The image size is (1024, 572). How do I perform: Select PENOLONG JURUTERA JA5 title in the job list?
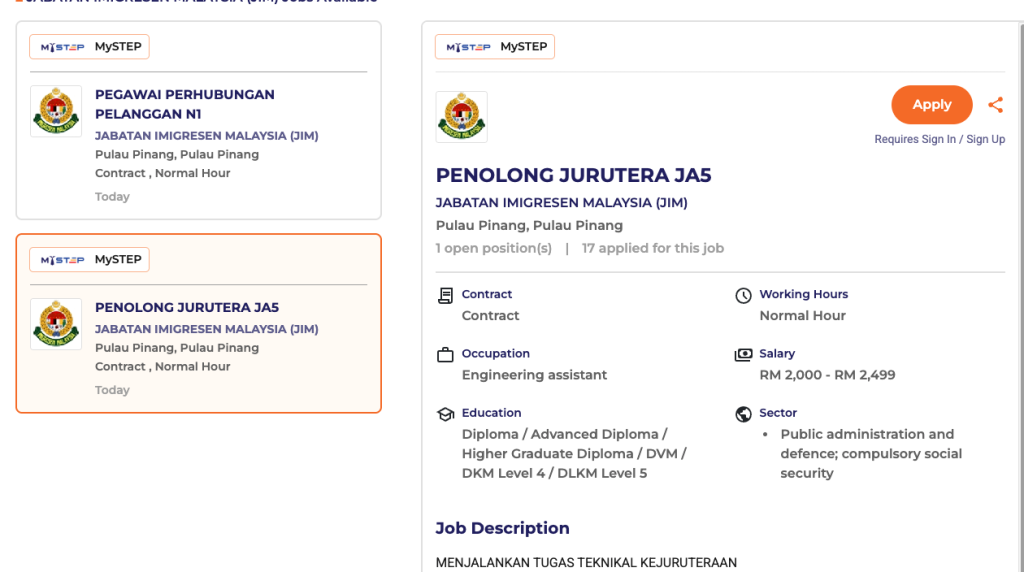click(186, 308)
